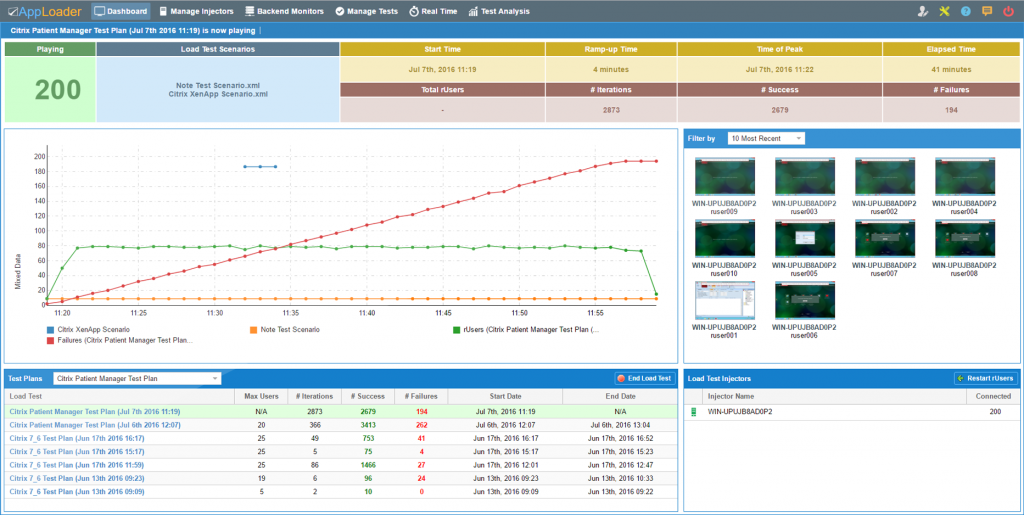Open the Dashboard menu item

(x=121, y=11)
